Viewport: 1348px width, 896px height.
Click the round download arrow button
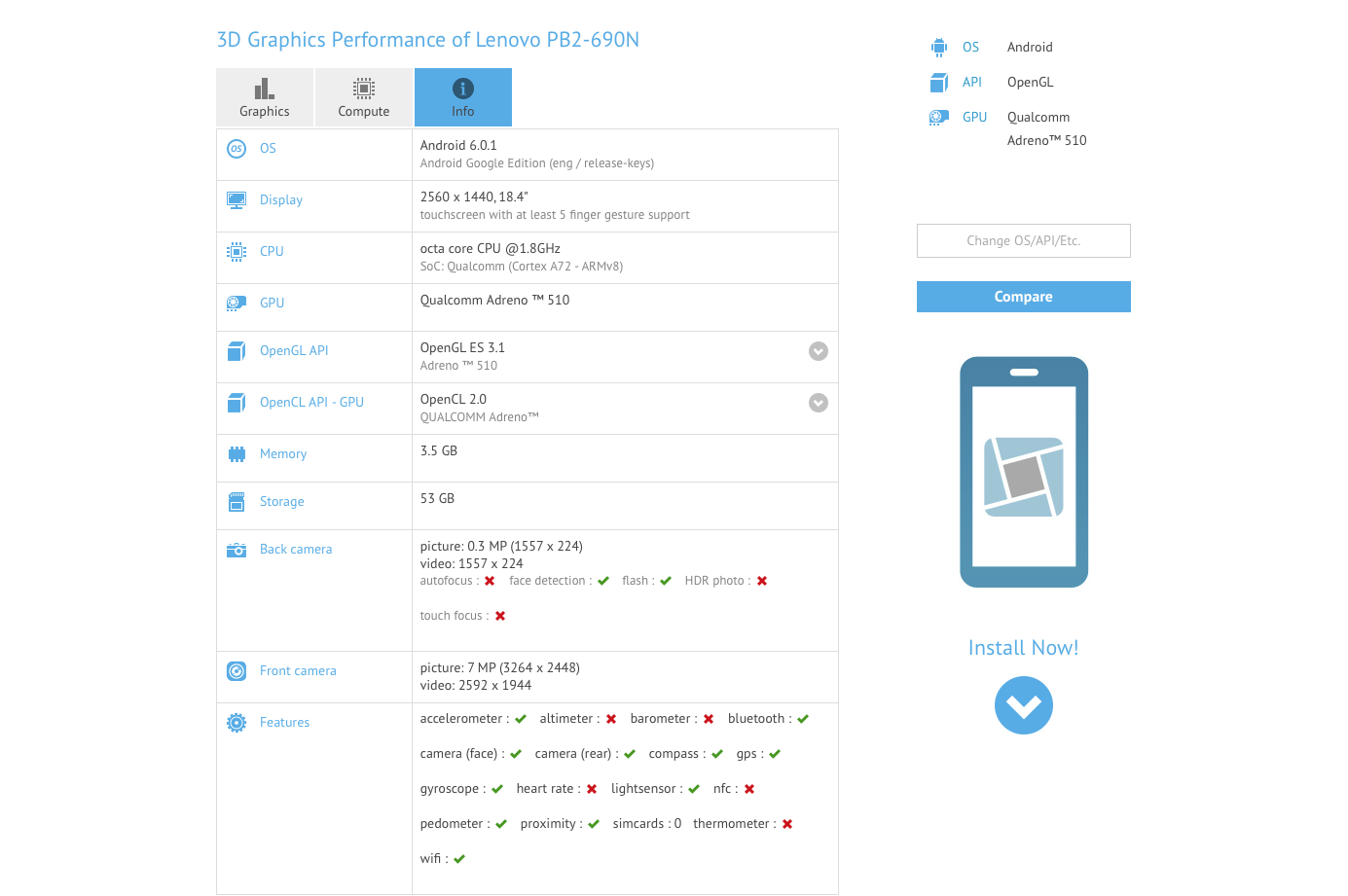point(1023,705)
